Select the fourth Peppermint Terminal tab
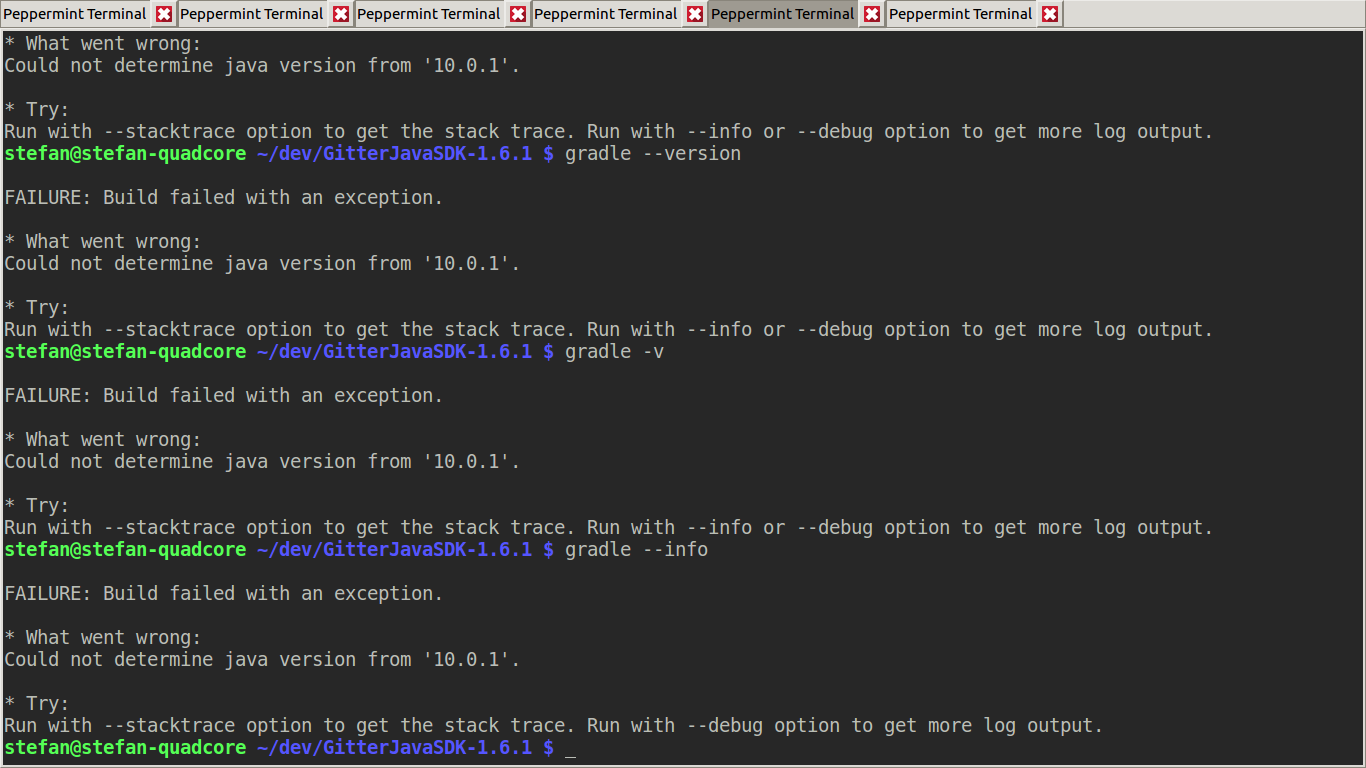This screenshot has width=1366, height=768. click(605, 14)
